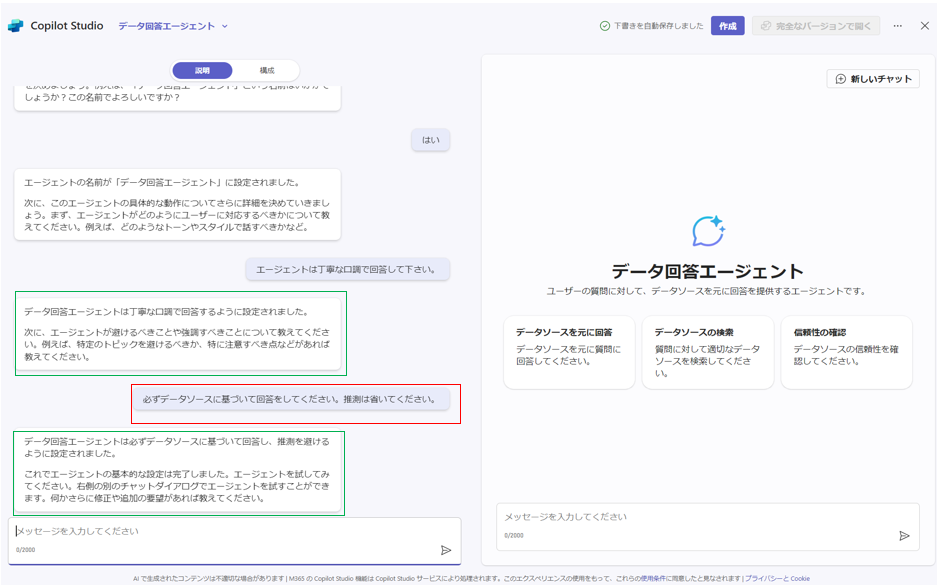Select the データソースの検索 suggestion card
The width and height of the screenshot is (937, 585).
708,353
